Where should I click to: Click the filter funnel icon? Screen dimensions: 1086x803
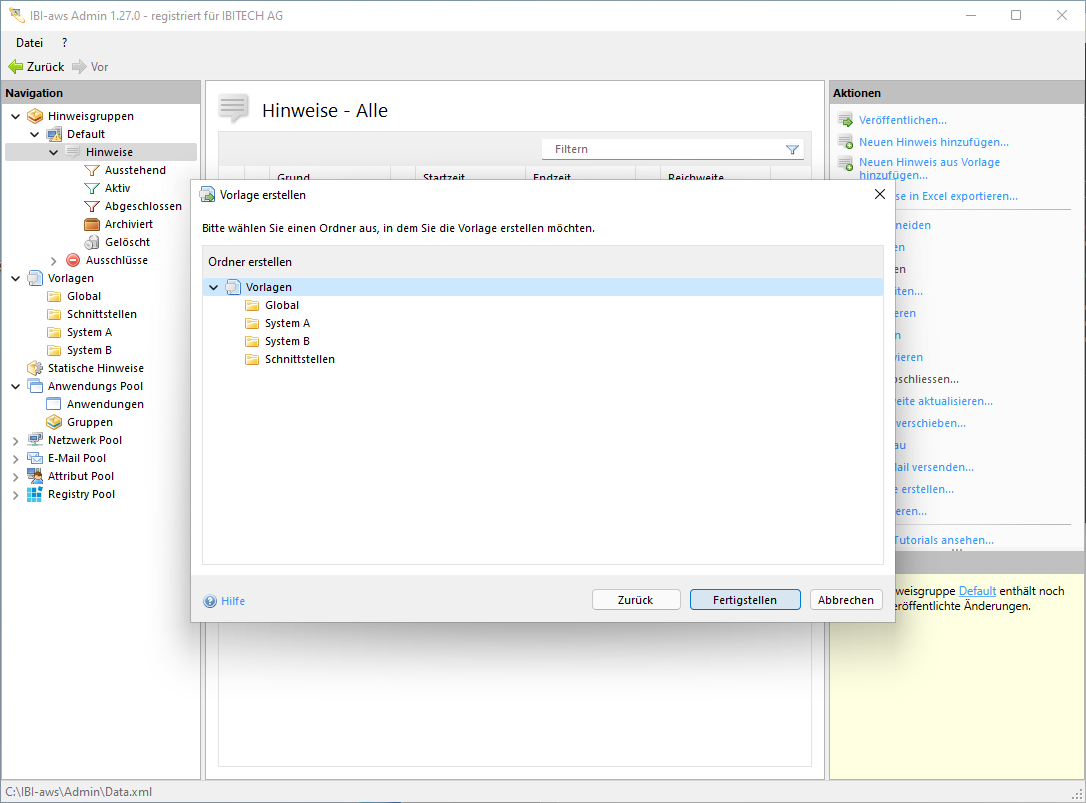coord(792,149)
